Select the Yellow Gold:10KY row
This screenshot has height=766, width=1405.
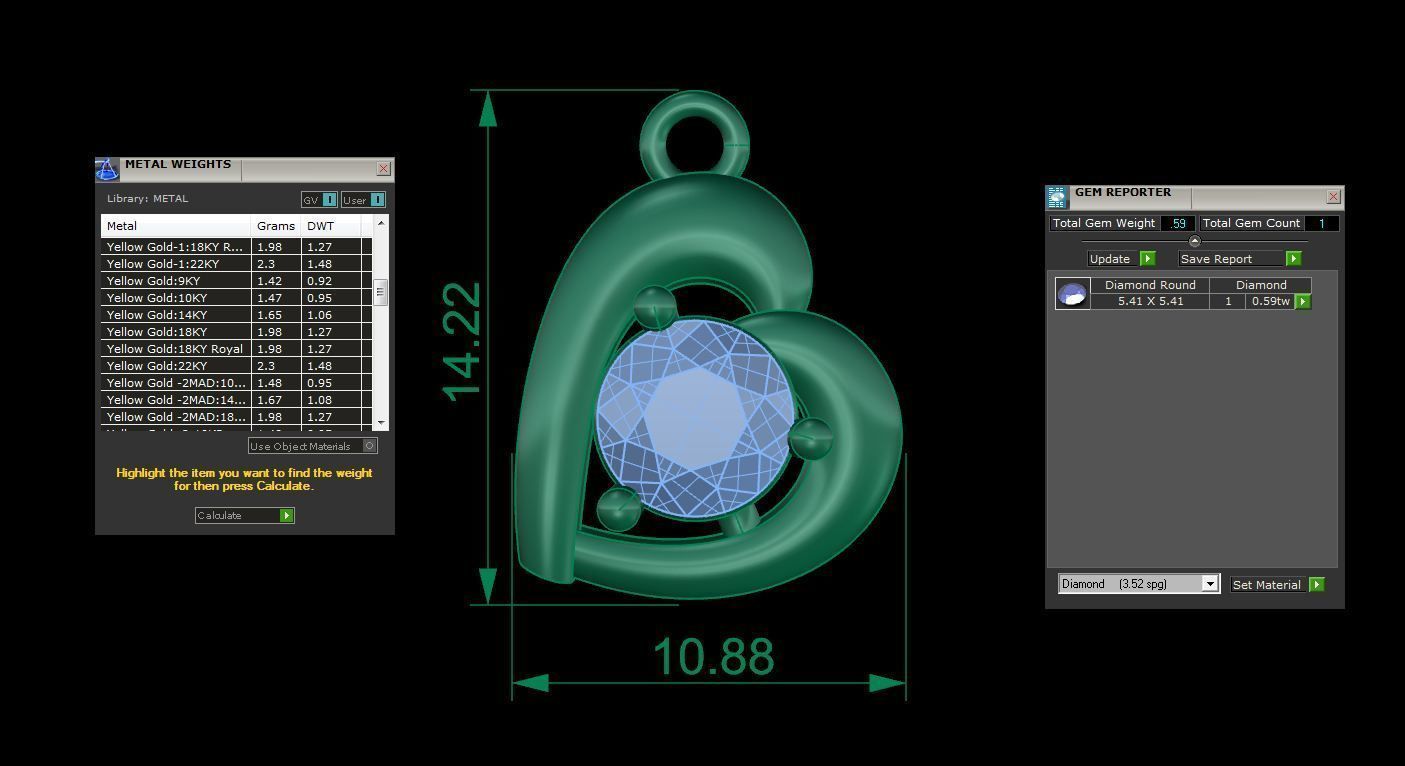(236, 298)
